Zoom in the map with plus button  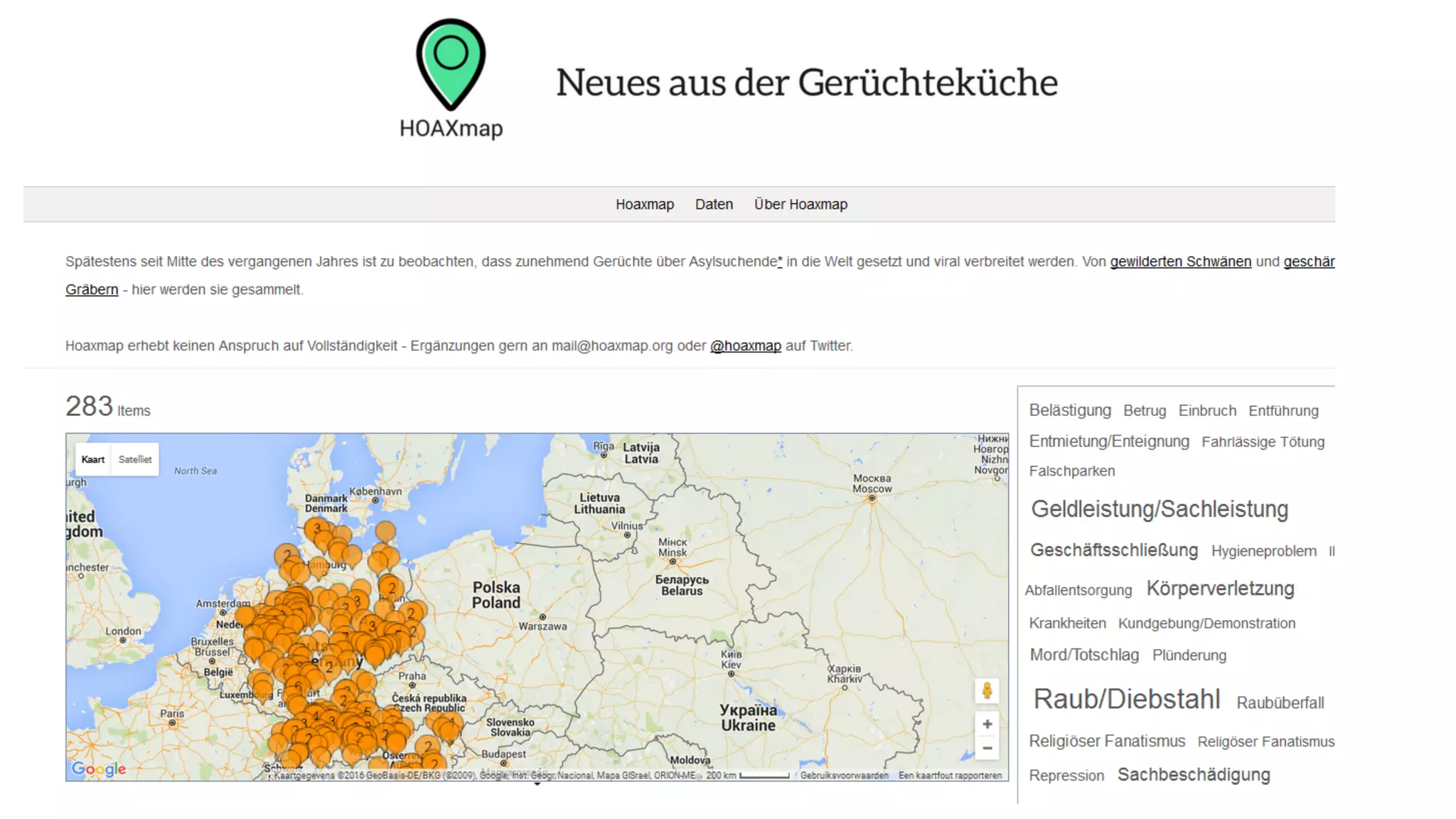[x=987, y=724]
